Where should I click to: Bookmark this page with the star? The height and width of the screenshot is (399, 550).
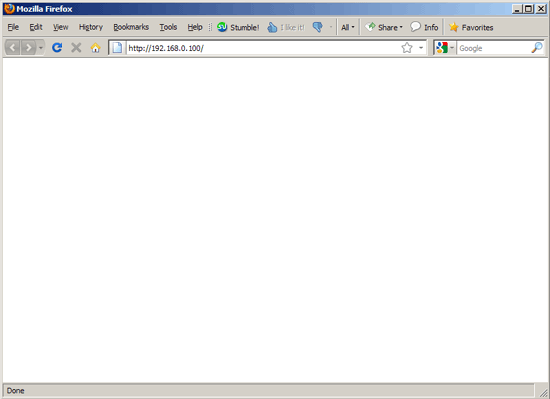[x=407, y=48]
